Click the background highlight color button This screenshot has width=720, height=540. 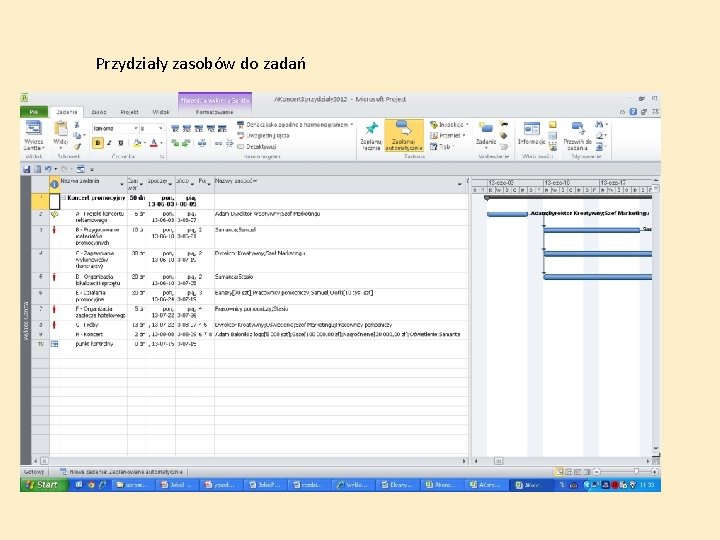[x=137, y=143]
